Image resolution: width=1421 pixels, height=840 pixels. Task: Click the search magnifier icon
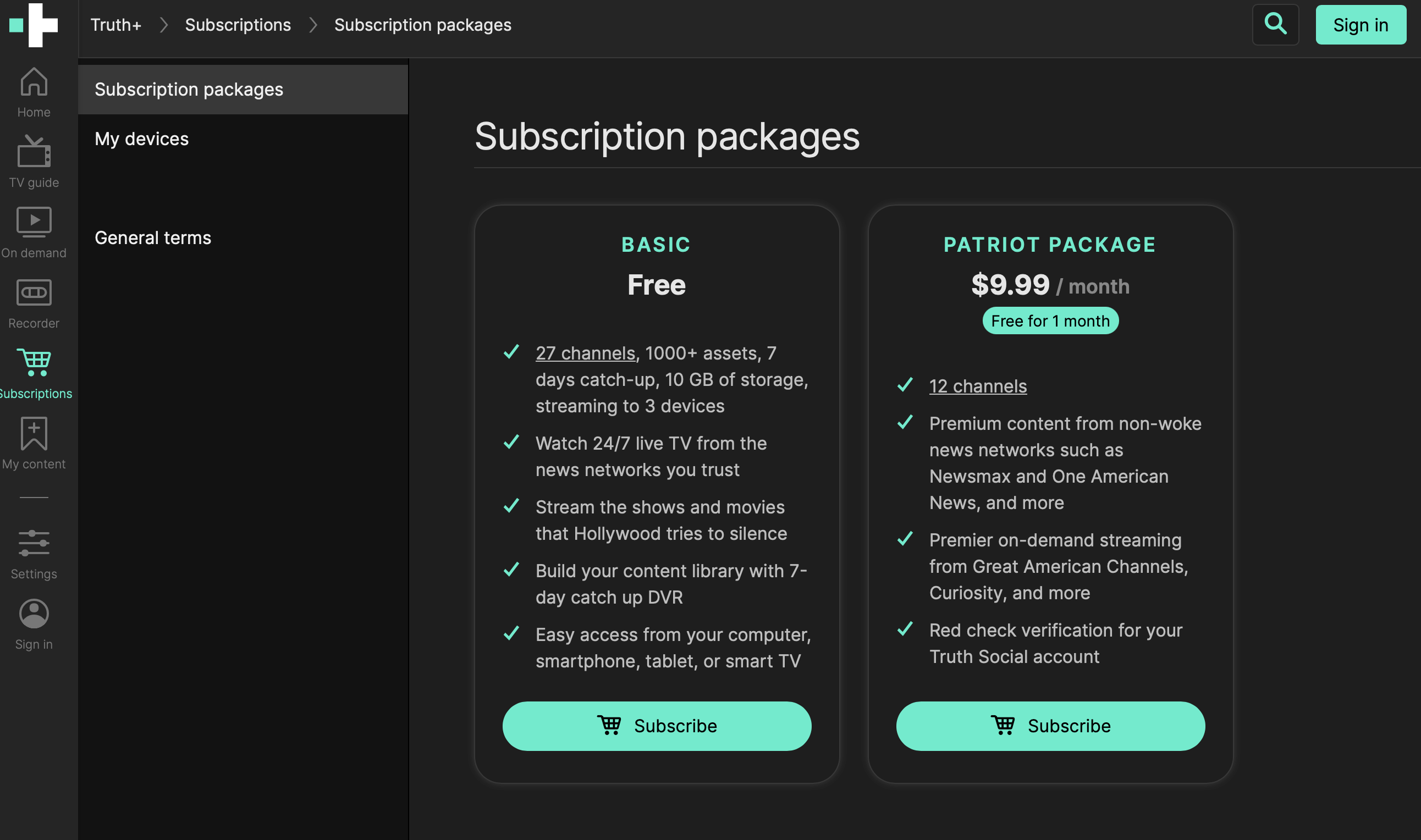click(1275, 25)
